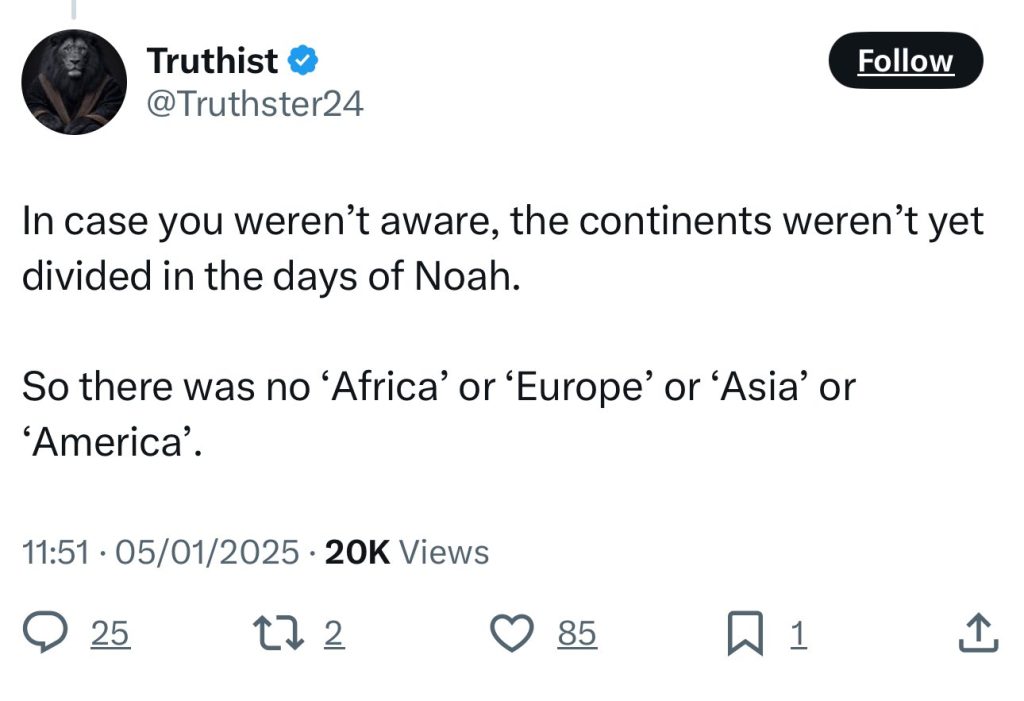Repost this tweet using the retweet icon
The width and height of the screenshot is (1024, 701).
(279, 632)
